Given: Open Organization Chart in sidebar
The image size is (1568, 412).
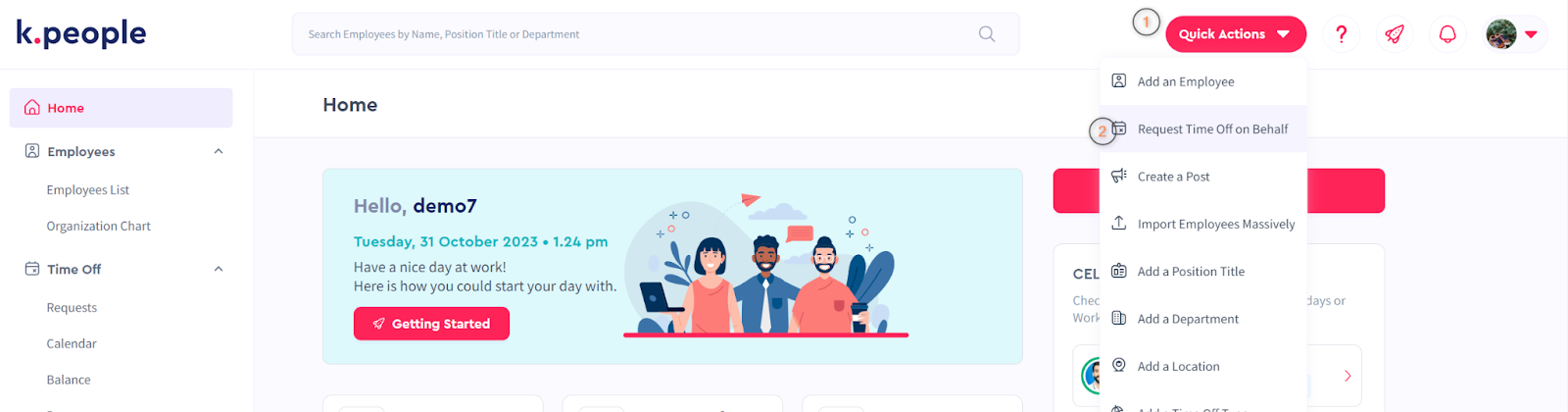Looking at the screenshot, I should [99, 226].
